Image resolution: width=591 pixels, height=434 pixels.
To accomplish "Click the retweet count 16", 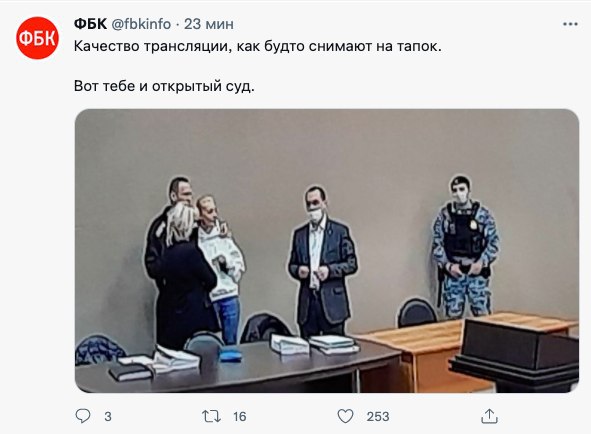I will tap(239, 417).
